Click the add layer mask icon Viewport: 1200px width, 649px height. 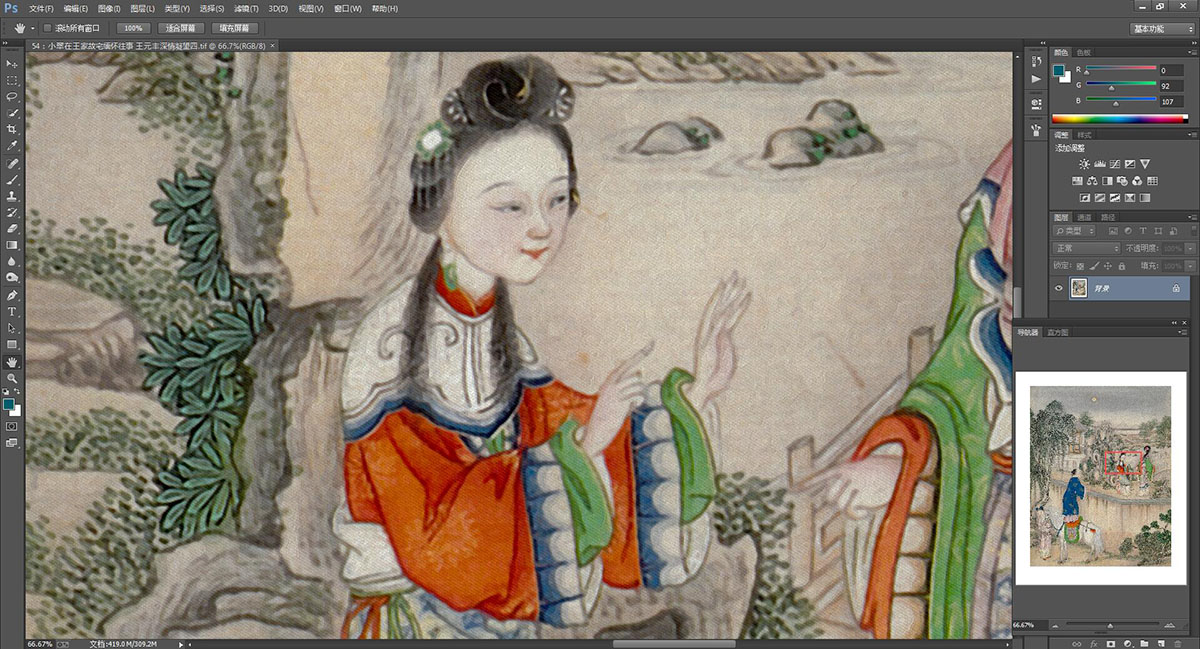[1110, 643]
